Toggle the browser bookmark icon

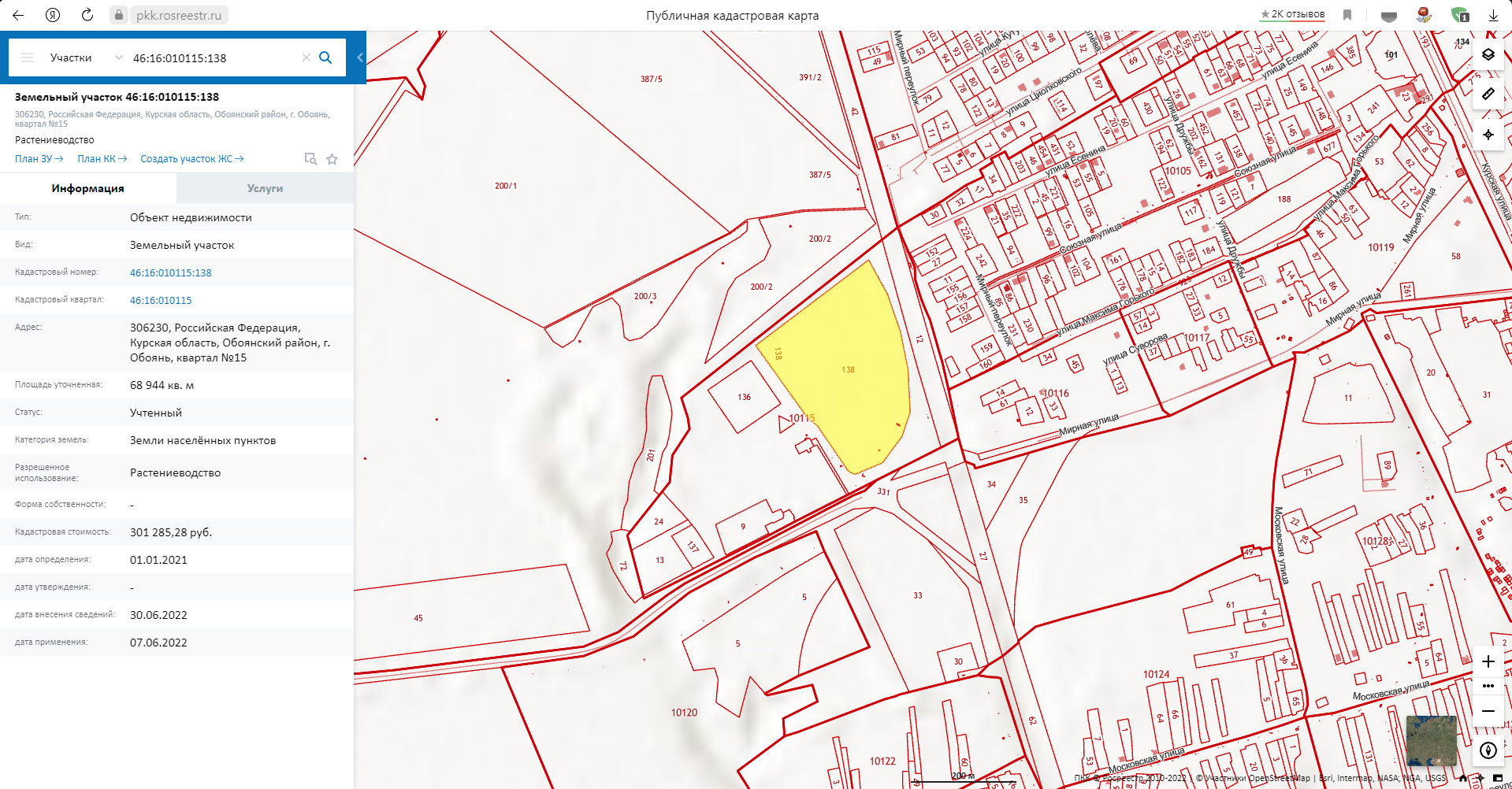[1347, 15]
